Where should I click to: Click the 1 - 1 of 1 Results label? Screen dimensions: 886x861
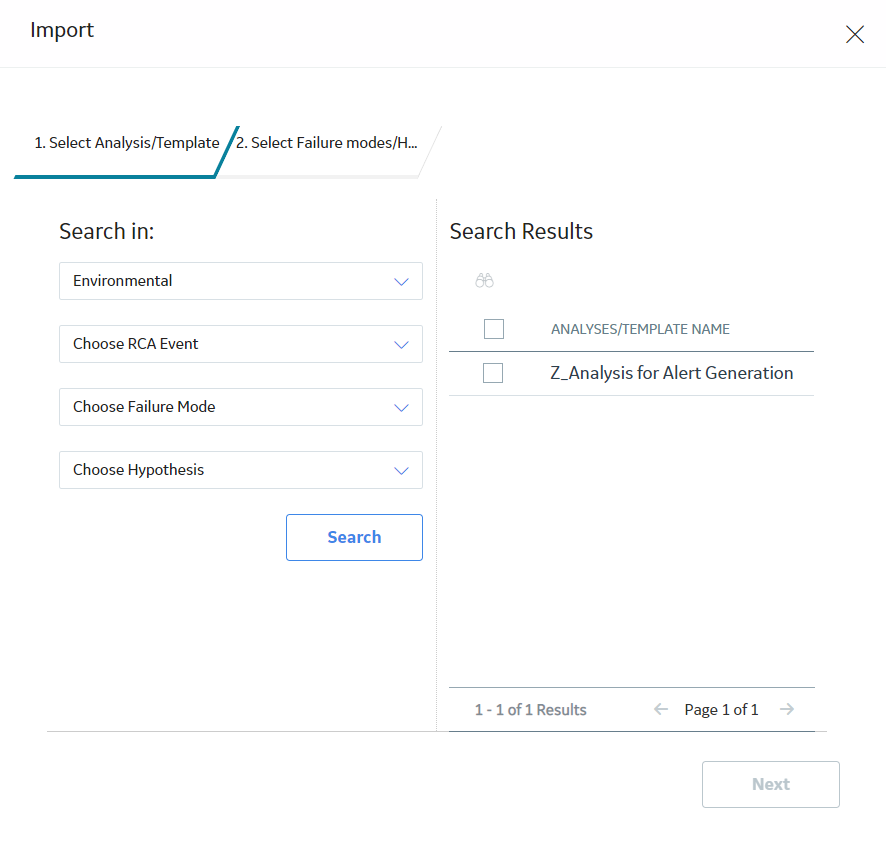click(531, 710)
